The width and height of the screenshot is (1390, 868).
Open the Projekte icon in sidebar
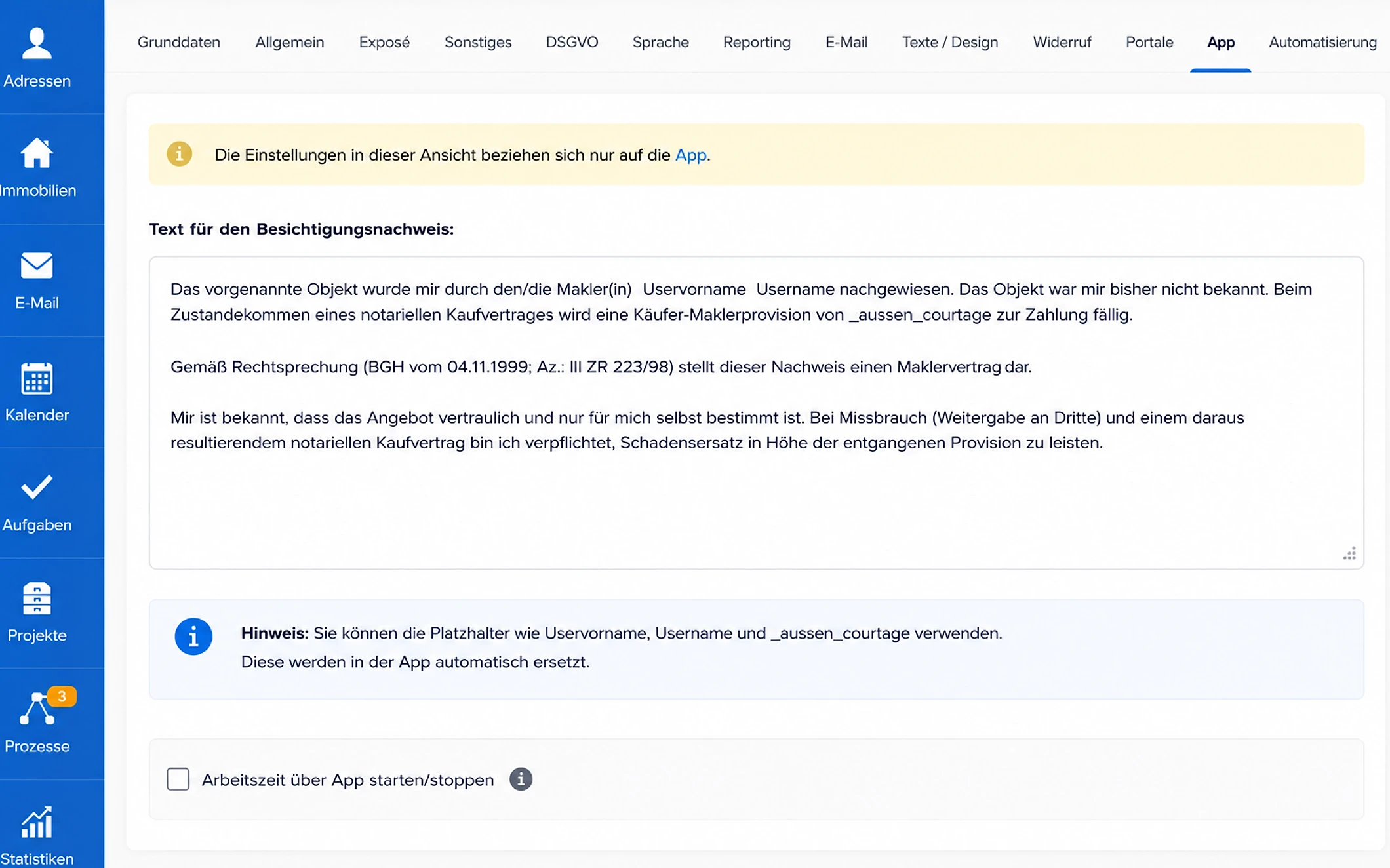[37, 599]
